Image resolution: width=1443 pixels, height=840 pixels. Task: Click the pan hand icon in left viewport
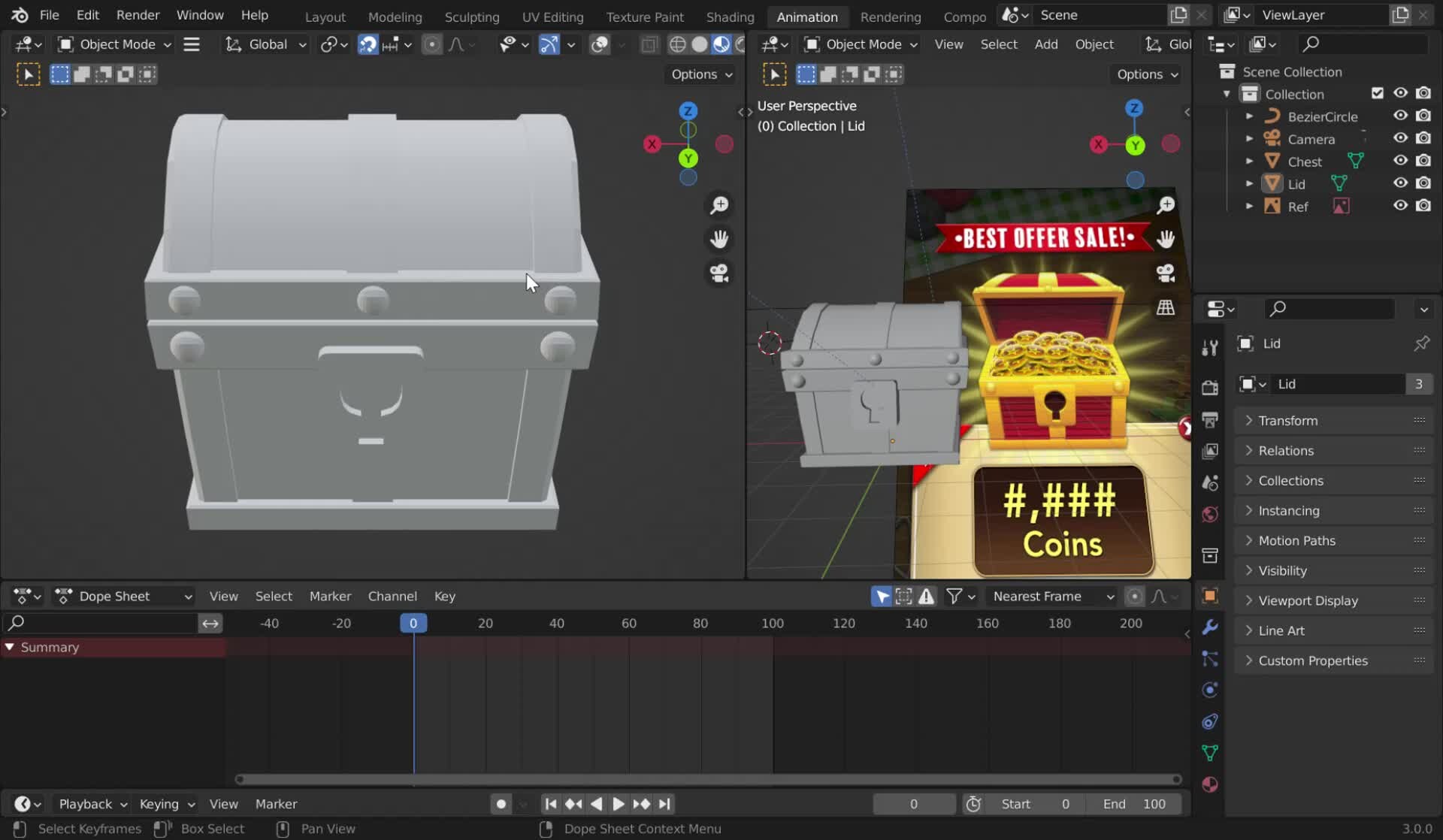pos(719,239)
